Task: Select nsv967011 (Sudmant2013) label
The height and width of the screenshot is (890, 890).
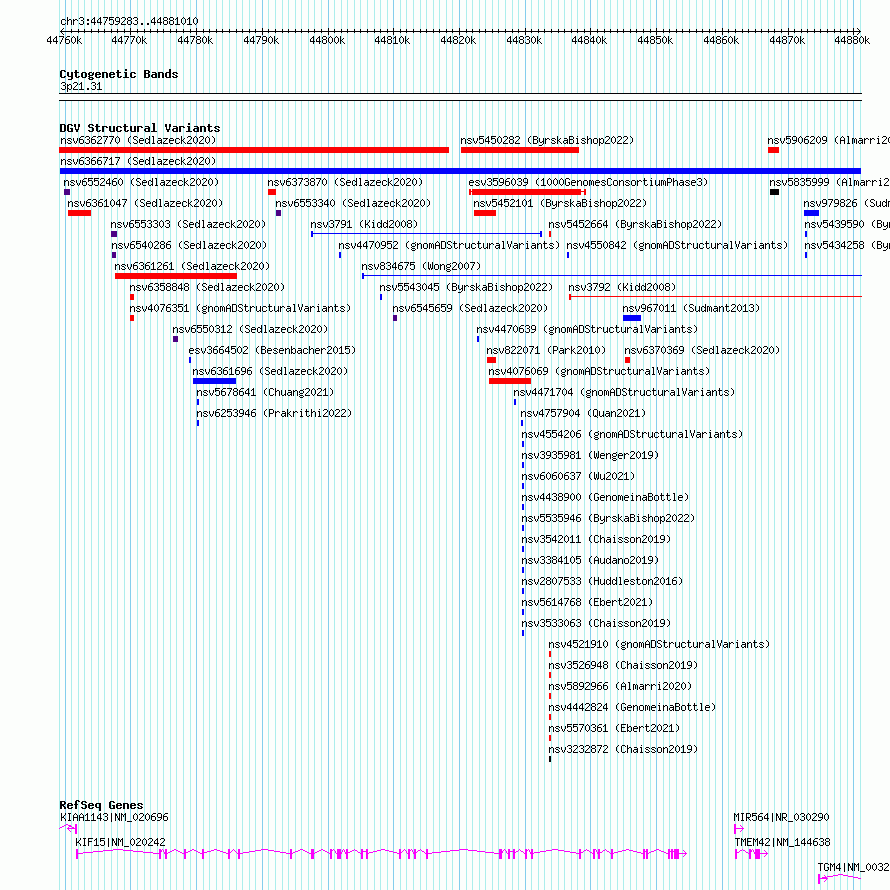Action: (x=691, y=308)
